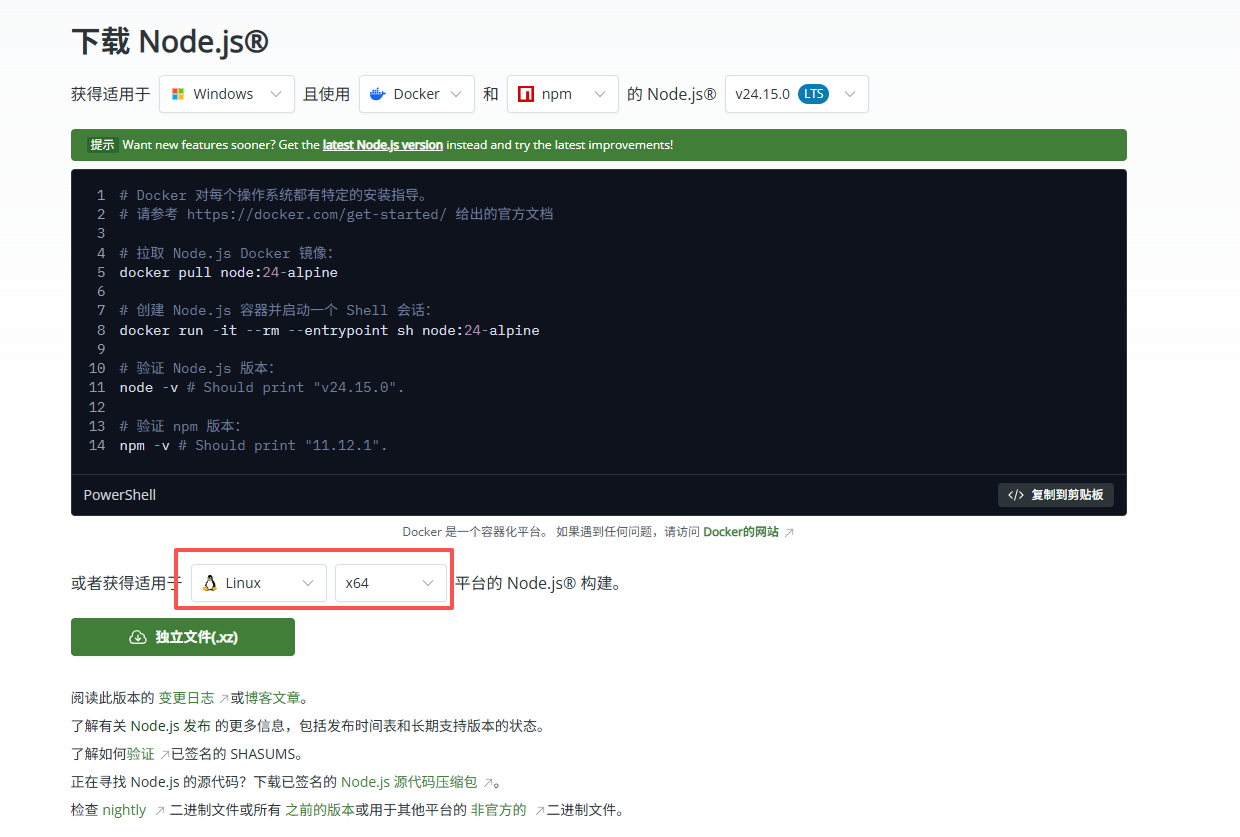Image resolution: width=1240 pixels, height=837 pixels.
Task: Click the blue LTS badge
Action: 813,94
